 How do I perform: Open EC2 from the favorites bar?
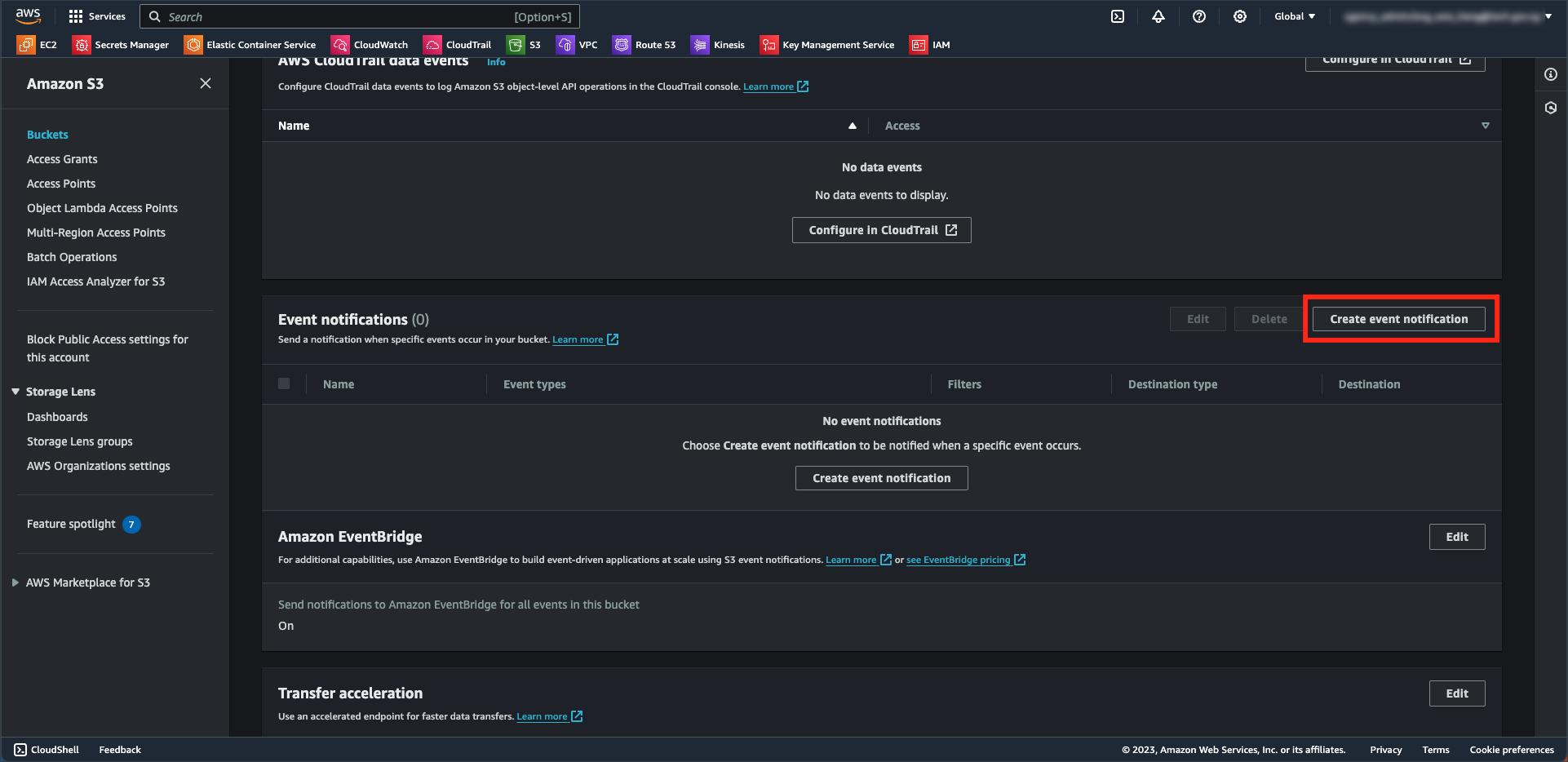28,45
